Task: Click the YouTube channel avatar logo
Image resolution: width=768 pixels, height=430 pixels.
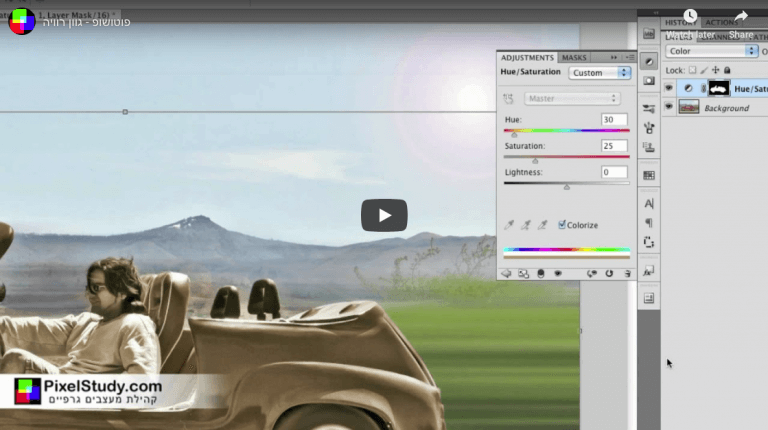Action: coord(22,21)
